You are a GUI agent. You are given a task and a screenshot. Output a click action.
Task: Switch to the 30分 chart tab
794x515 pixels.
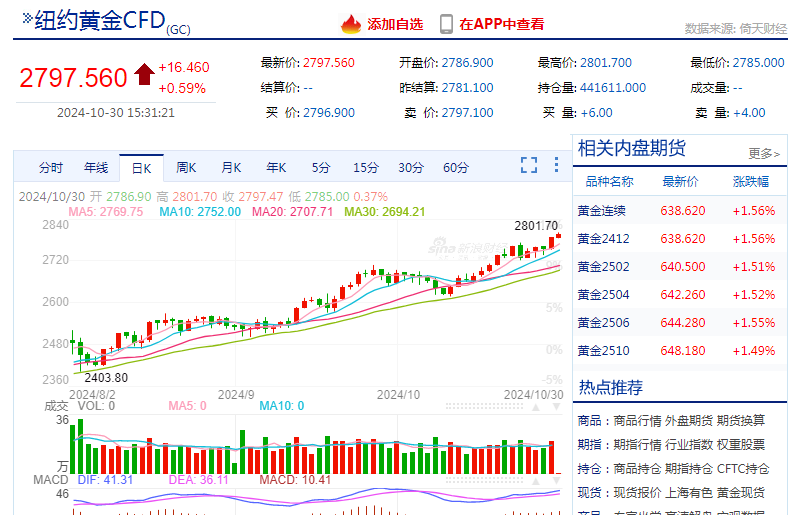(411, 168)
